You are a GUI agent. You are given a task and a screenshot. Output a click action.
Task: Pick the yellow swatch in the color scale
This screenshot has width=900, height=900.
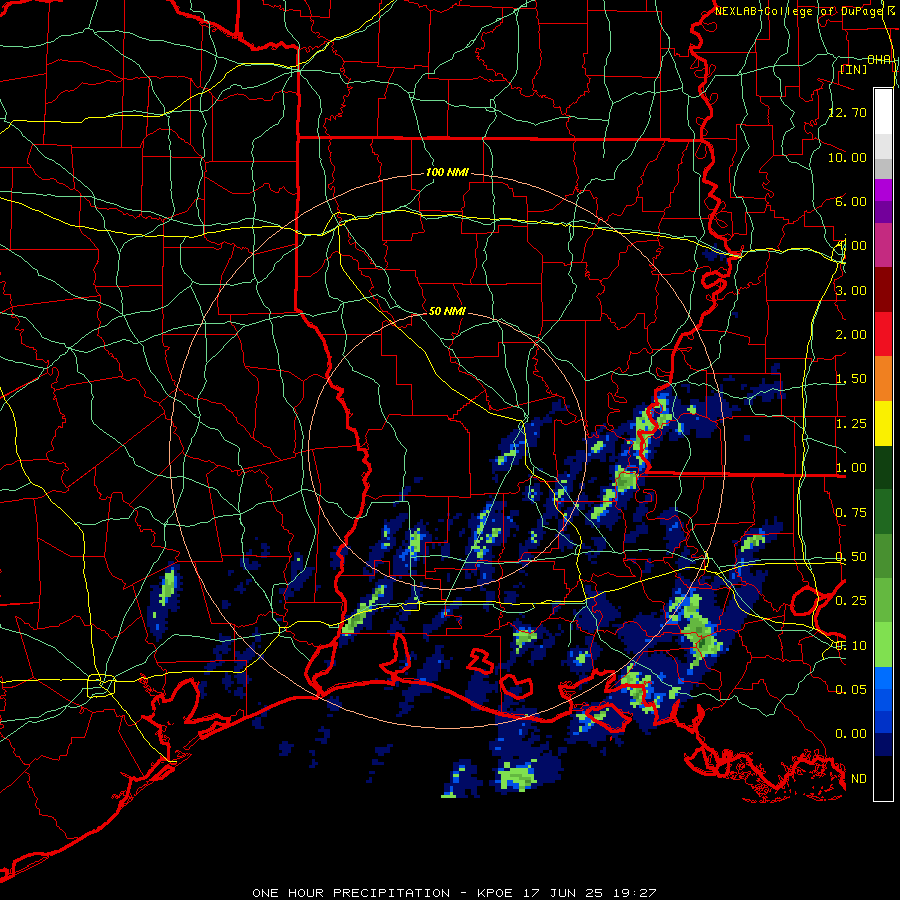click(883, 424)
